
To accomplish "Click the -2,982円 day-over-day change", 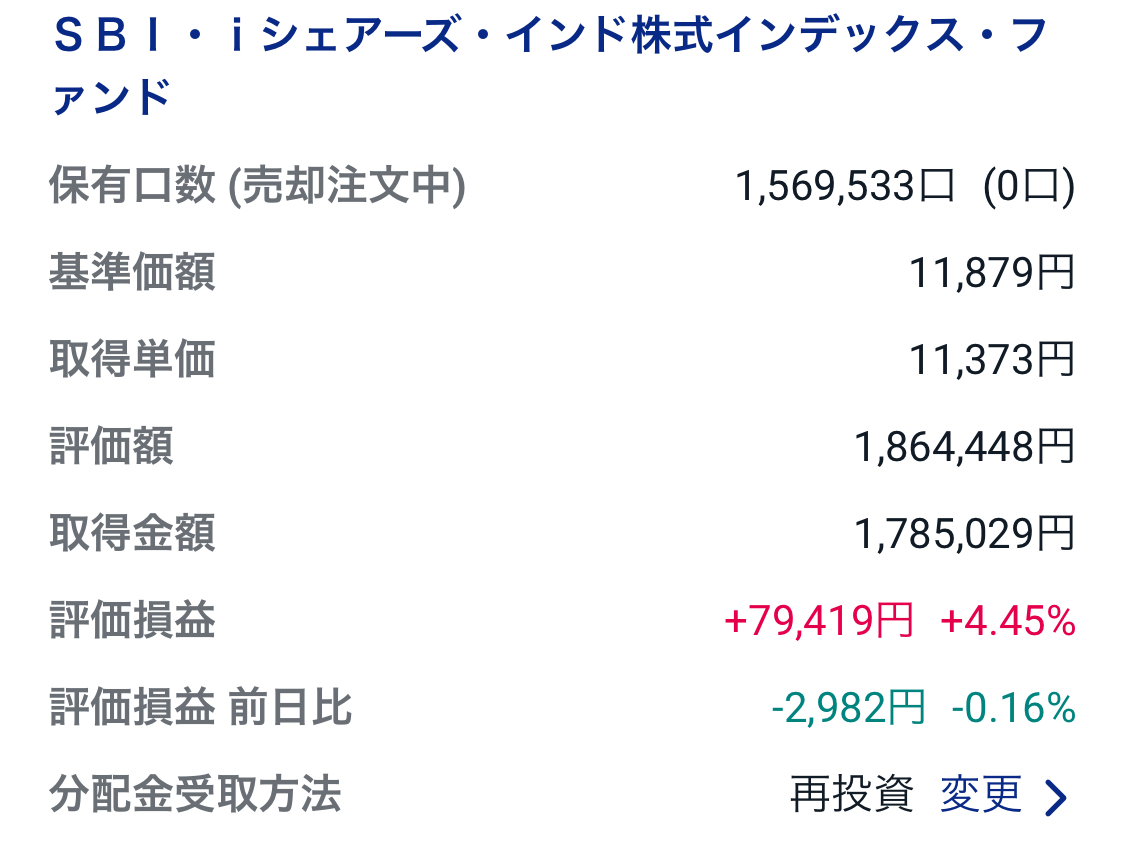I will 848,708.
